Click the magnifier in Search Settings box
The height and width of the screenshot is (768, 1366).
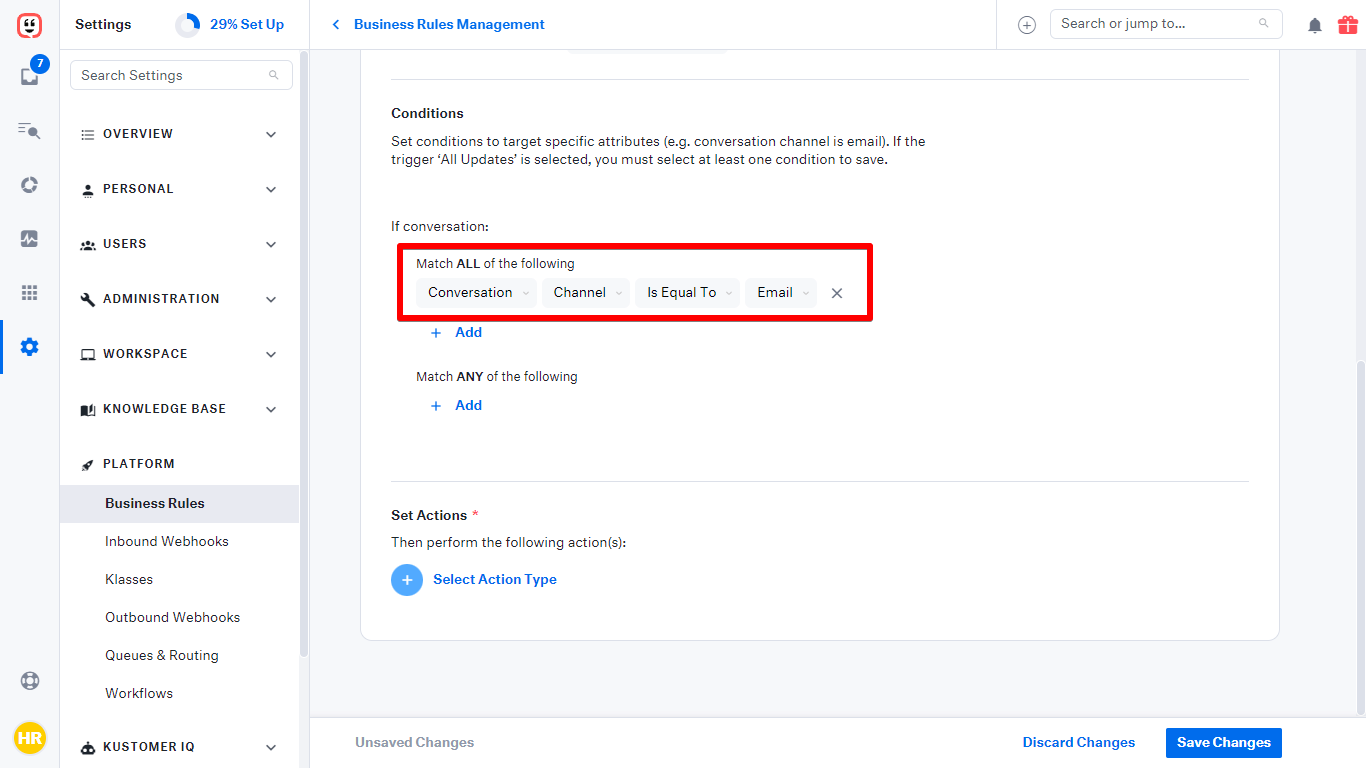coord(274,75)
